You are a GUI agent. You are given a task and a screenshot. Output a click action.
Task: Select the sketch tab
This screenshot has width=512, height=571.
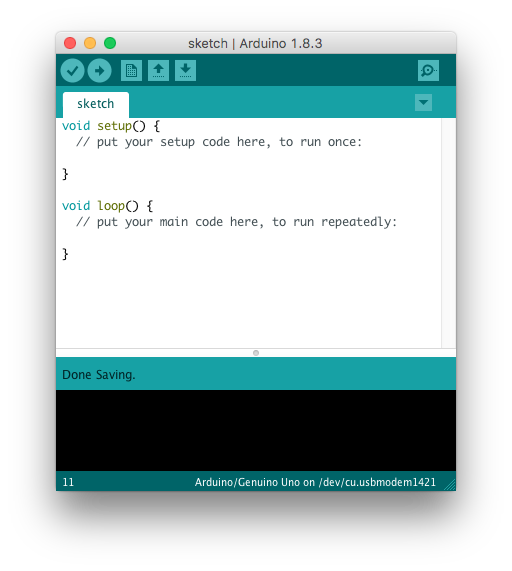(x=96, y=105)
